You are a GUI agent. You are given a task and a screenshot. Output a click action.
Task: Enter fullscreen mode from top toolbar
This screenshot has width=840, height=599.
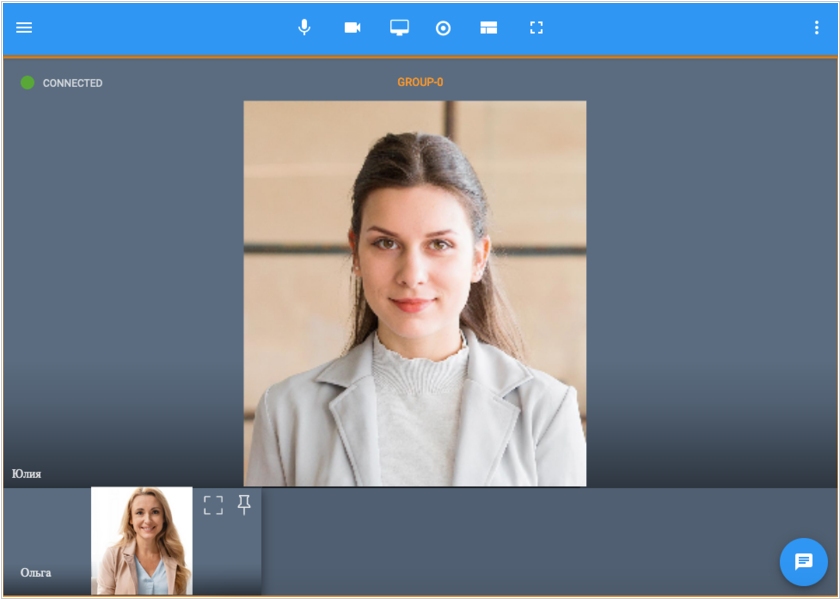[x=536, y=28]
